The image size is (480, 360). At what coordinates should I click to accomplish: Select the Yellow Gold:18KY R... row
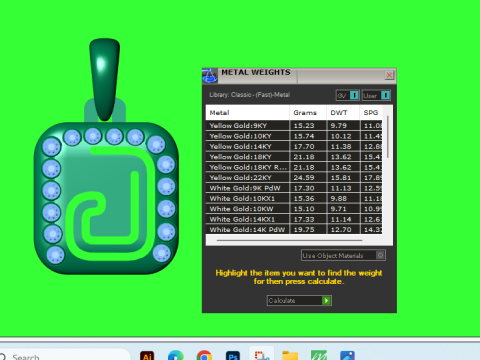tap(294, 167)
